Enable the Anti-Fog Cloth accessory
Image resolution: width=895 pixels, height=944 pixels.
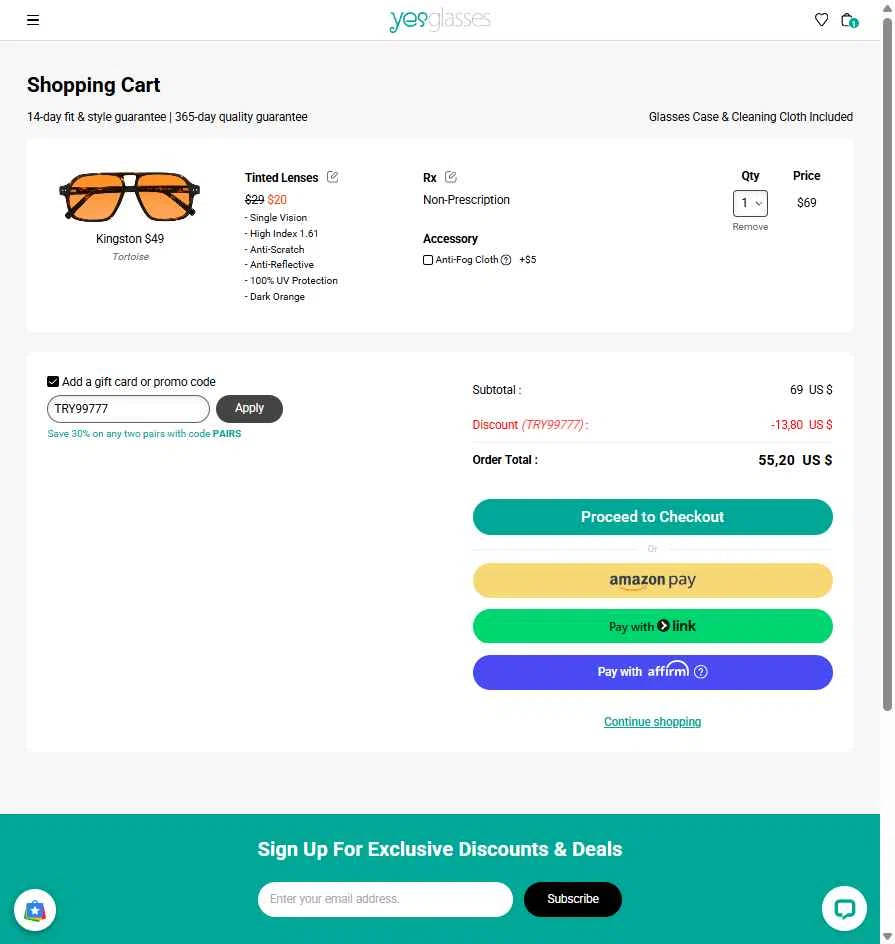click(428, 260)
